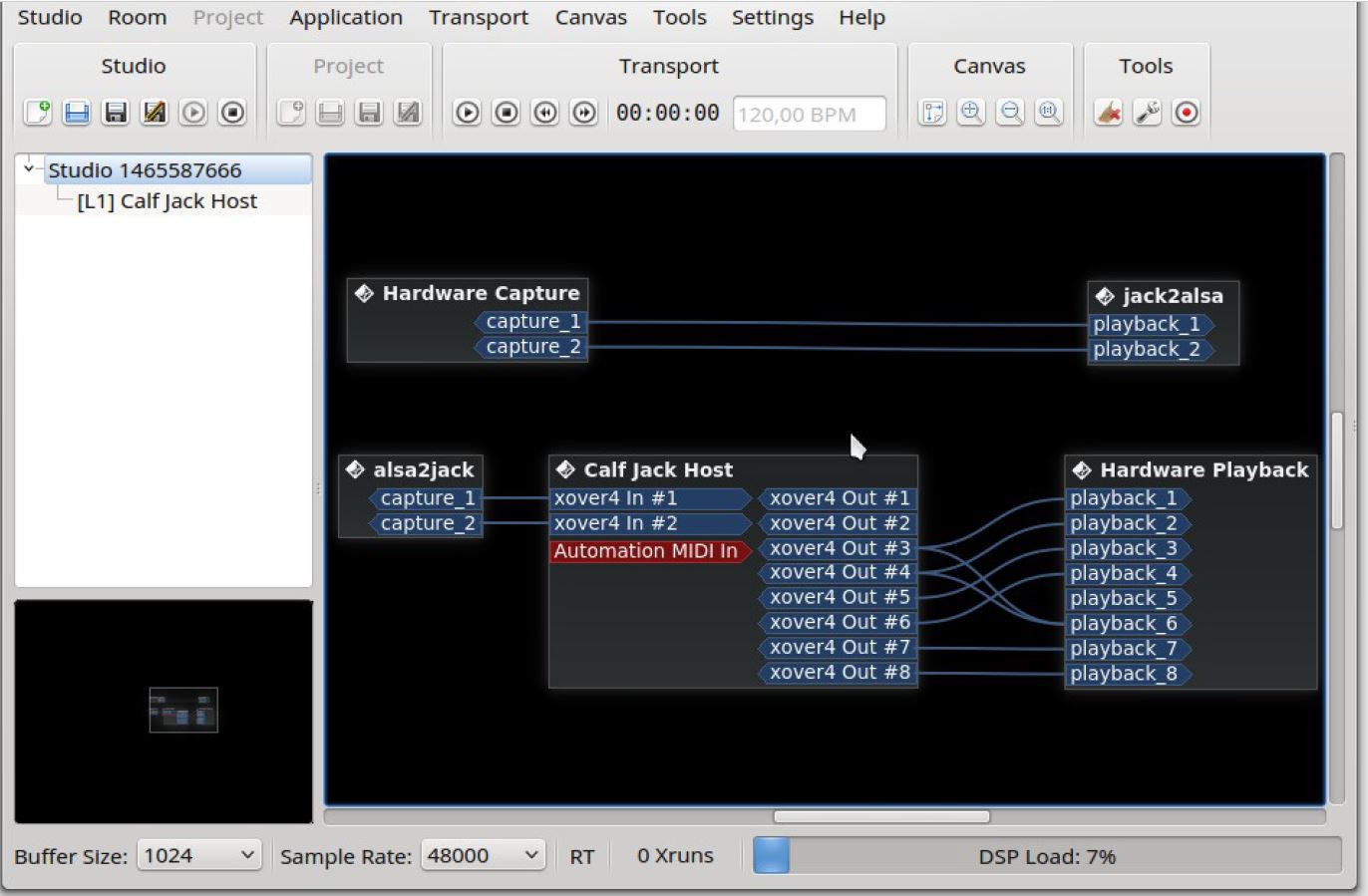Screen dimensions: 1368x896
Task: Select the Calf Jack Host node title
Action: 658,469
